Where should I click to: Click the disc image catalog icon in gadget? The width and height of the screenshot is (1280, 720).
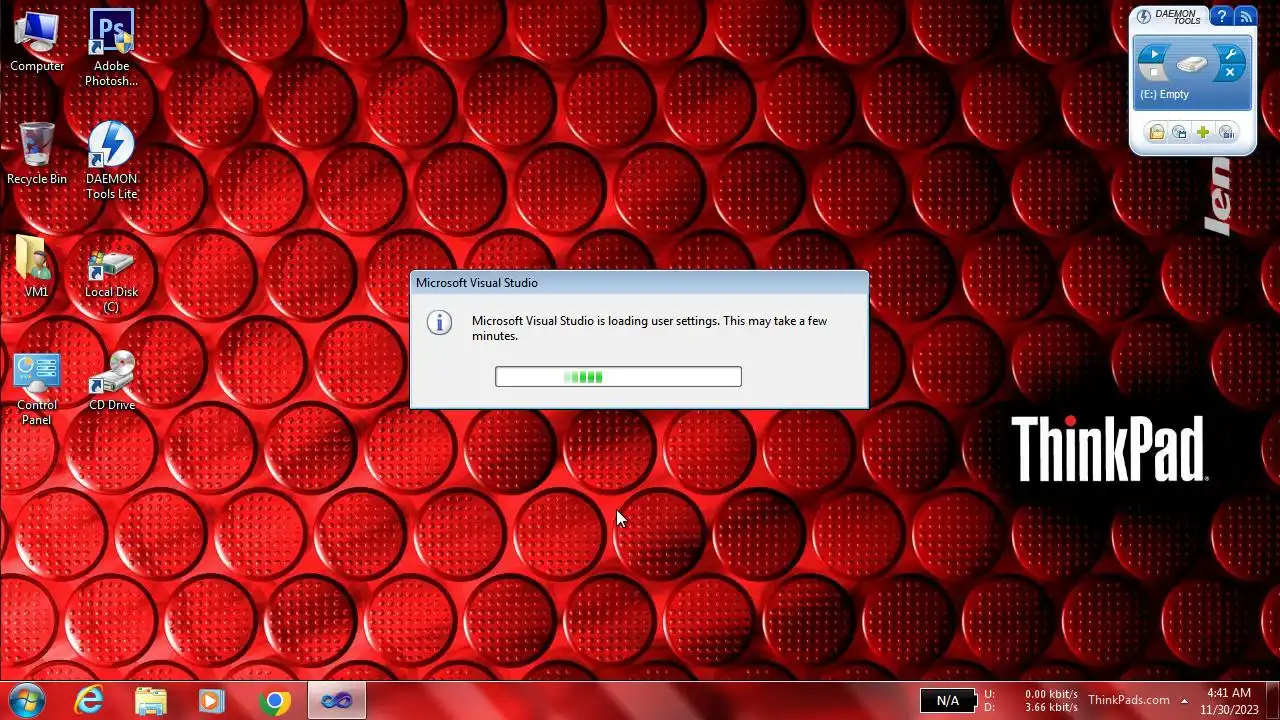click(1180, 132)
